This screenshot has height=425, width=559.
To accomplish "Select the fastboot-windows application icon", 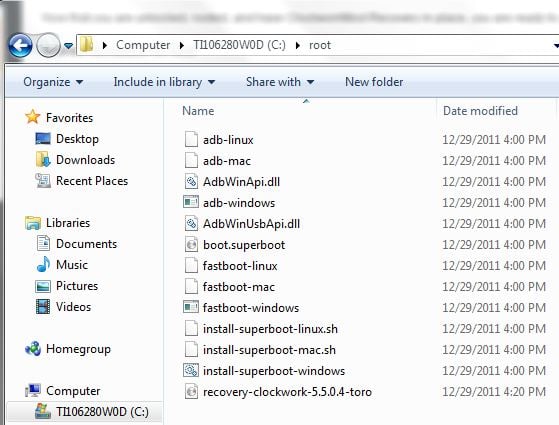I will tap(191, 307).
